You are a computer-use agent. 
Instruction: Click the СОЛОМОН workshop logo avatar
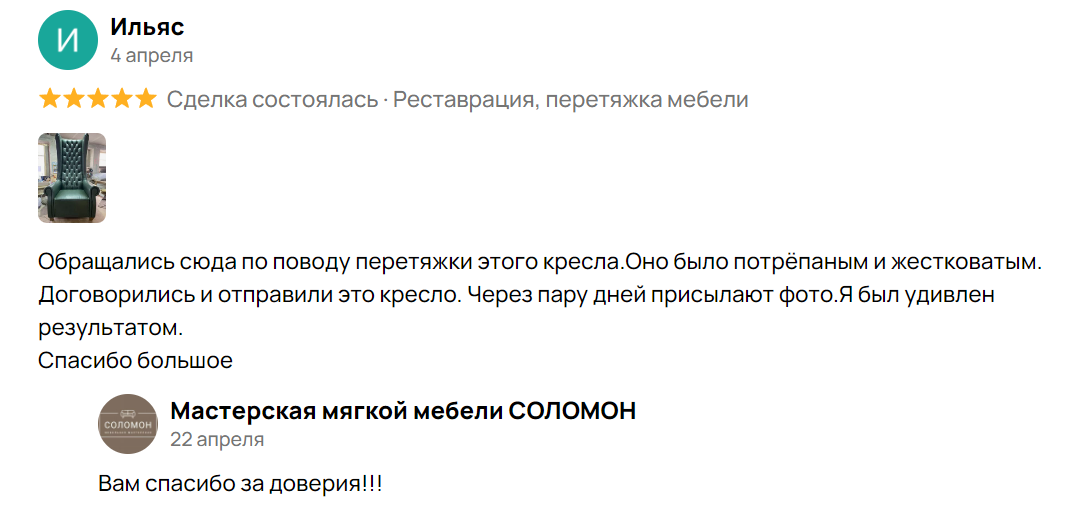coord(128,424)
